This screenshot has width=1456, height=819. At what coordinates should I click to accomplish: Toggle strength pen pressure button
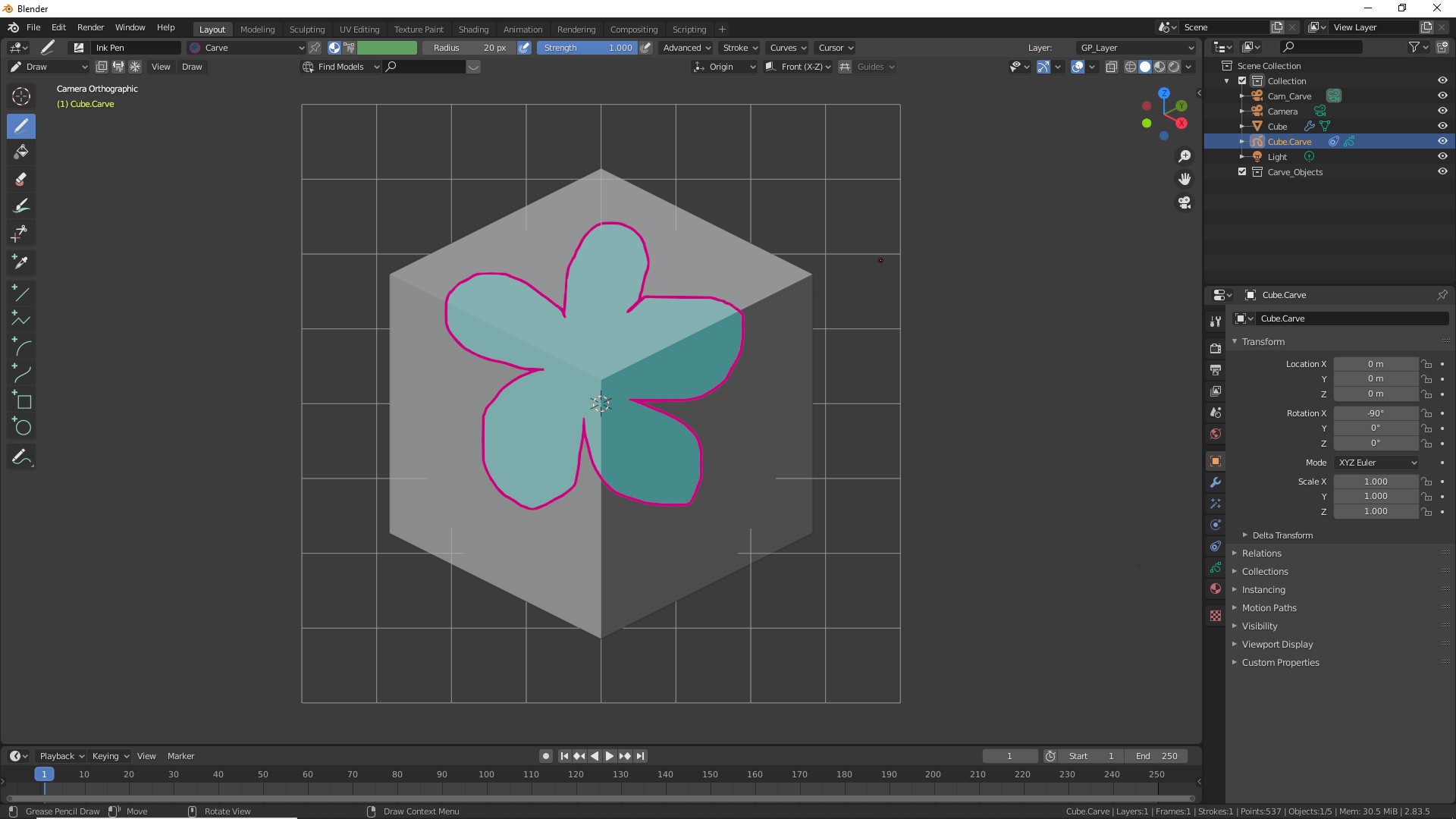pos(646,48)
